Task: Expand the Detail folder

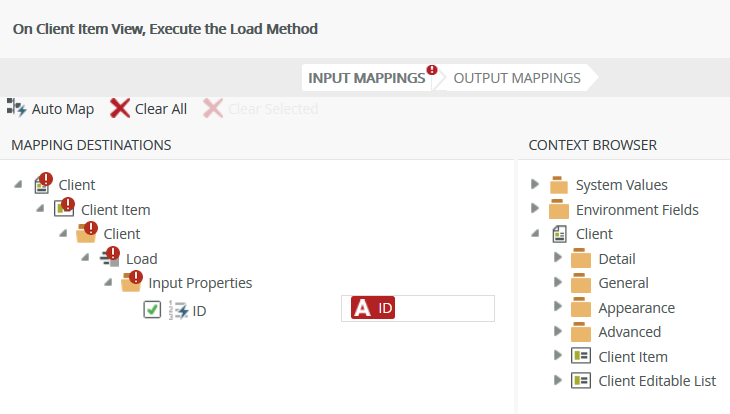Action: tap(558, 258)
